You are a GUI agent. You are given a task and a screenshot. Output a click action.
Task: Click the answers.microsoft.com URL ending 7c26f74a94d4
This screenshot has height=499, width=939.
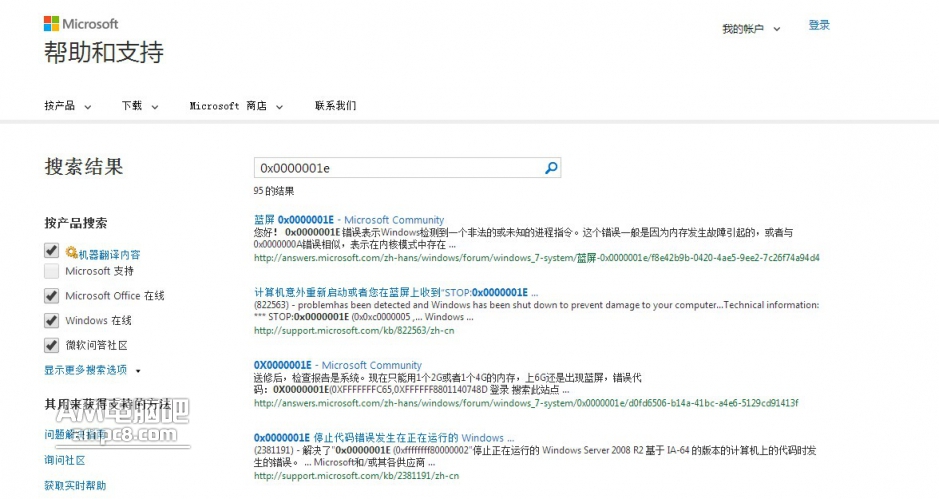click(537, 258)
